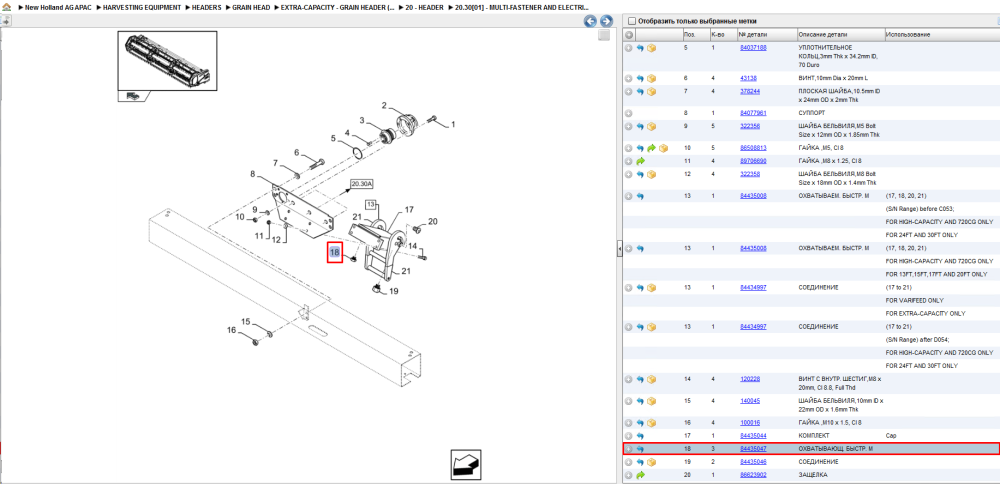Navigate to previous illustration with left arrow
Image resolution: width=1000 pixels, height=484 pixels.
click(x=591, y=21)
